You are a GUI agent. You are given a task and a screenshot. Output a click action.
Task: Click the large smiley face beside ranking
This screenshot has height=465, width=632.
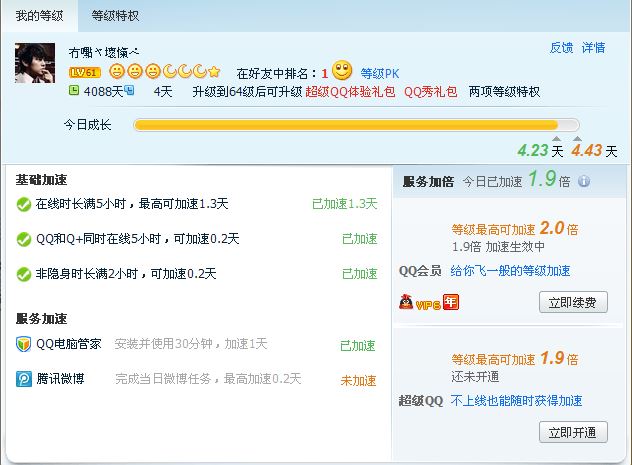[342, 70]
